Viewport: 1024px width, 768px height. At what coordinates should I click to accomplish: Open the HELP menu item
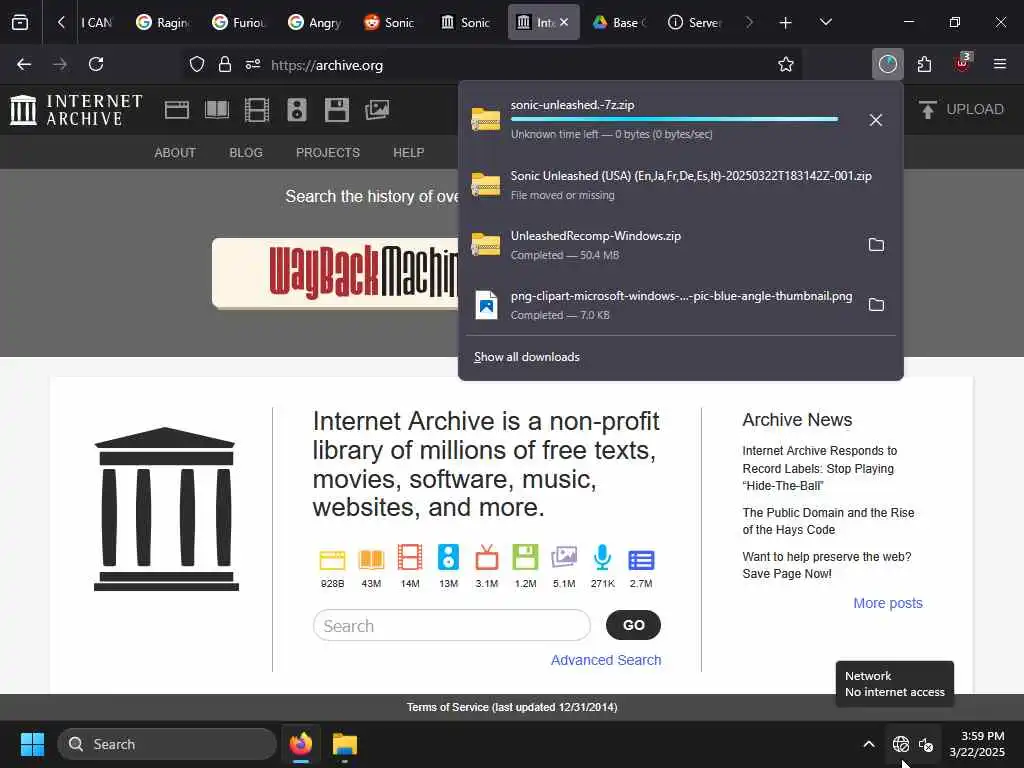pyautogui.click(x=409, y=153)
